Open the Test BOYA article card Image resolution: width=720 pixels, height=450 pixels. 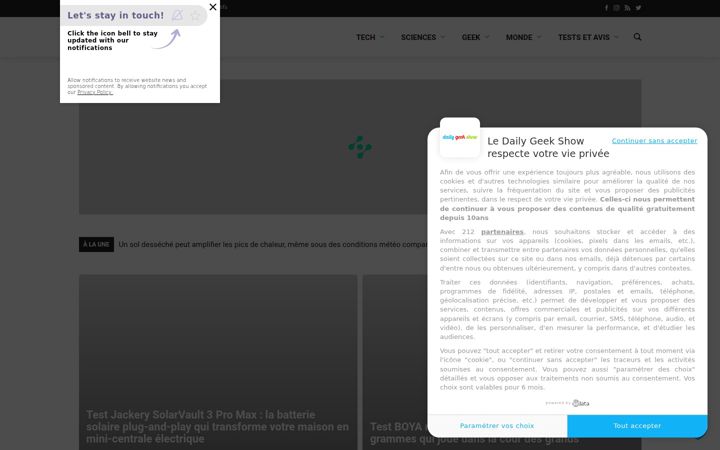point(395,363)
